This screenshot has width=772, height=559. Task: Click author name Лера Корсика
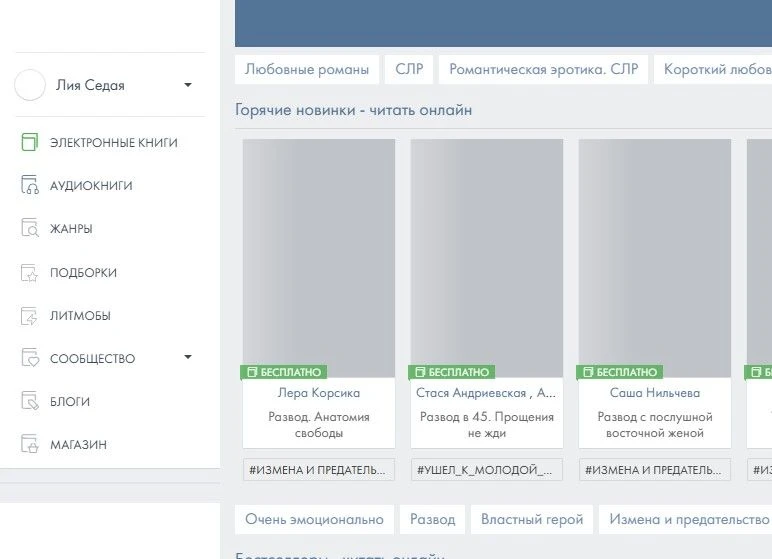319,393
